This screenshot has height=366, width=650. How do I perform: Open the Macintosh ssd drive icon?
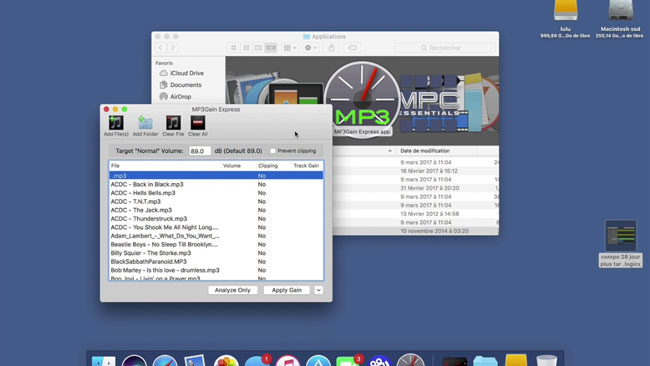tap(621, 10)
